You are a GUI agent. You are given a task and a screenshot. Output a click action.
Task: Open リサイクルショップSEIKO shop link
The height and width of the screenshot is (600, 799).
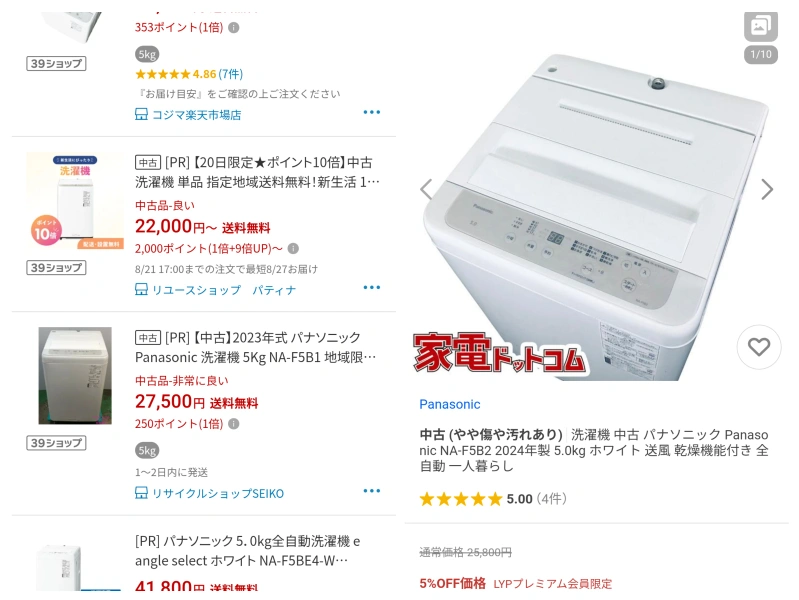(x=209, y=493)
